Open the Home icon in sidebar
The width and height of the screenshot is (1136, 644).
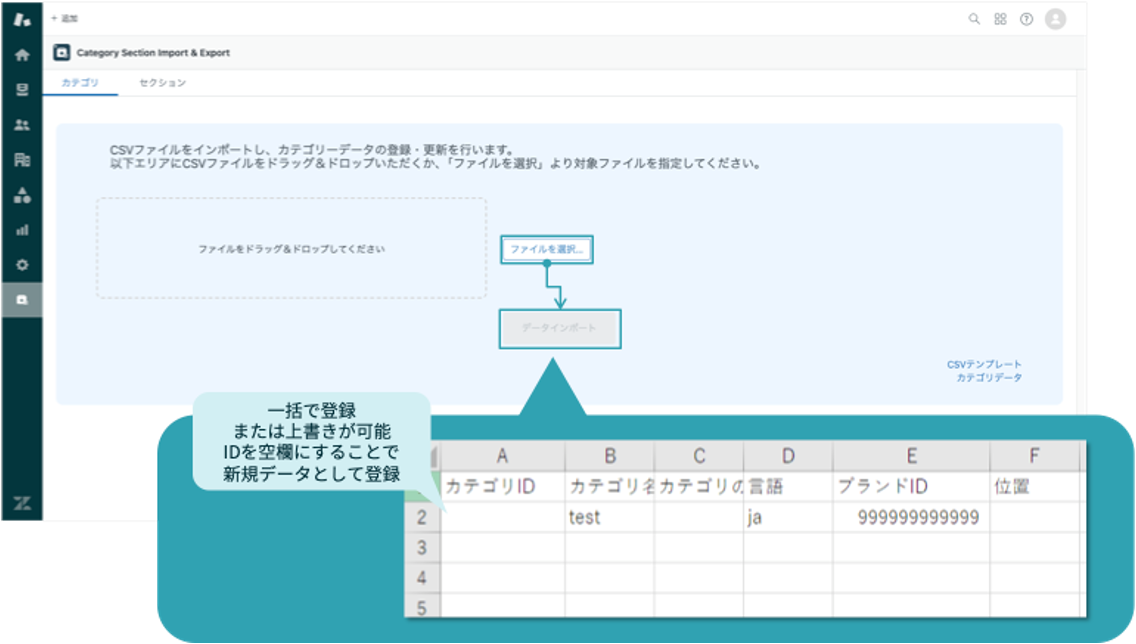tap(21, 55)
